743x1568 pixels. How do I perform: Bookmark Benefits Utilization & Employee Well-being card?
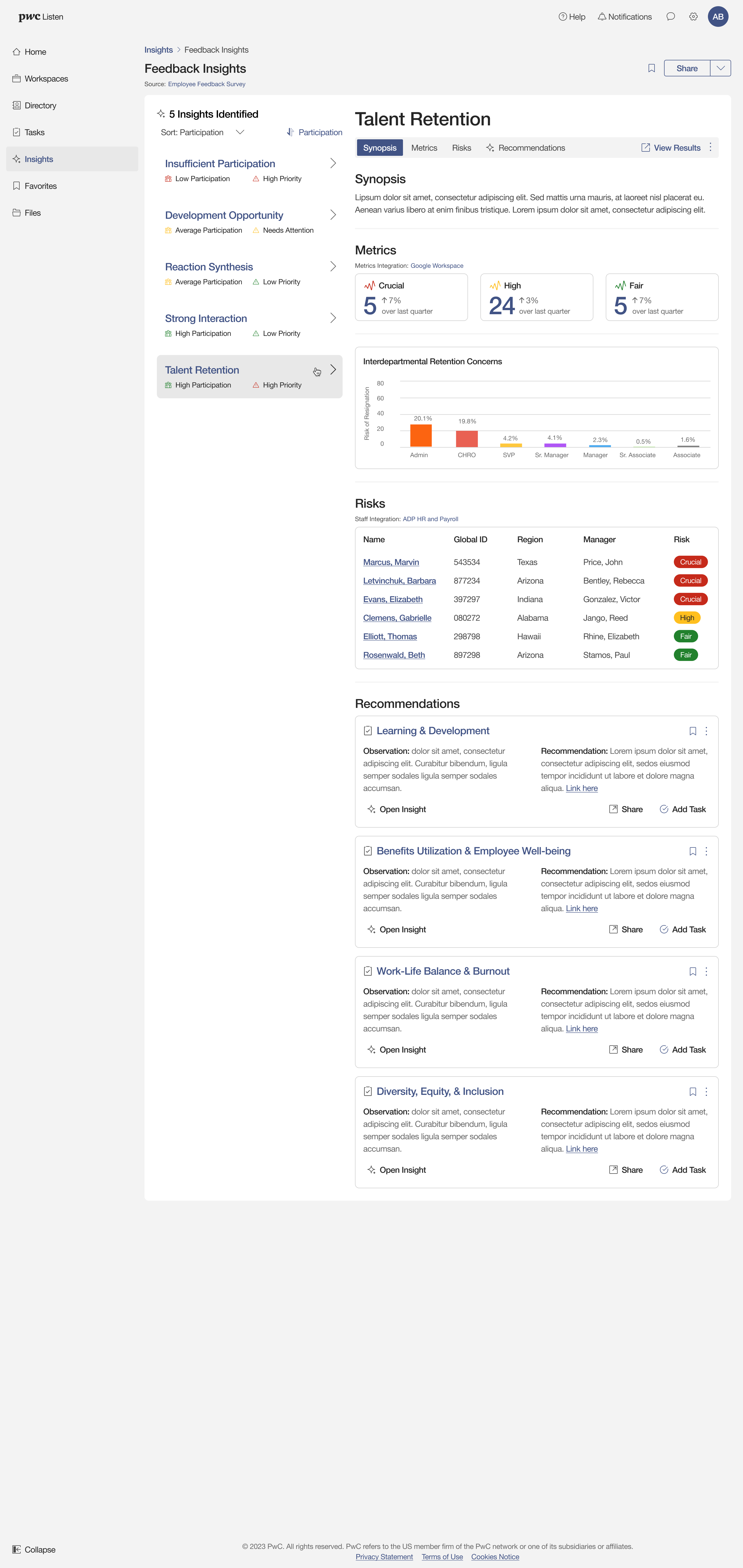coord(692,851)
